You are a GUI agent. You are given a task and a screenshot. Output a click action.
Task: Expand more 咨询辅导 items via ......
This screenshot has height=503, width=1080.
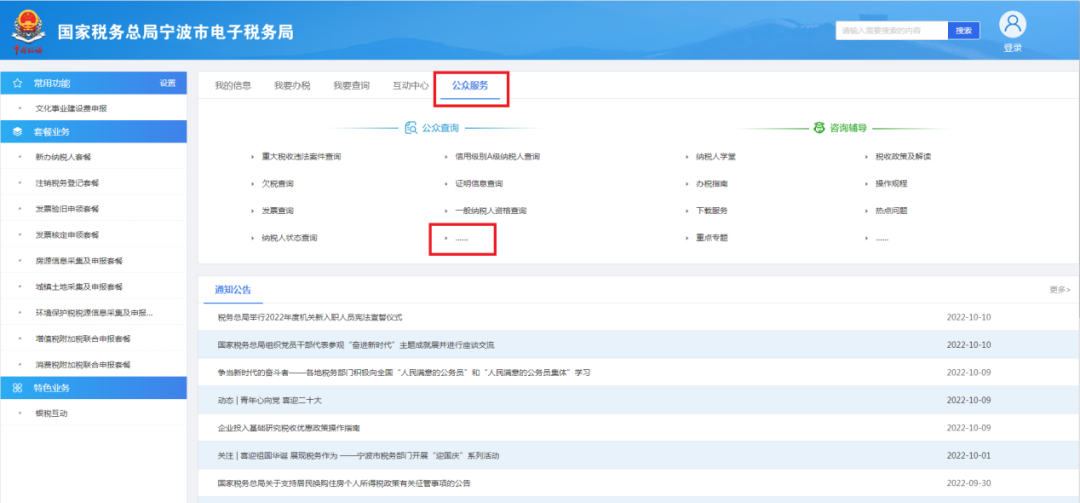click(881, 238)
